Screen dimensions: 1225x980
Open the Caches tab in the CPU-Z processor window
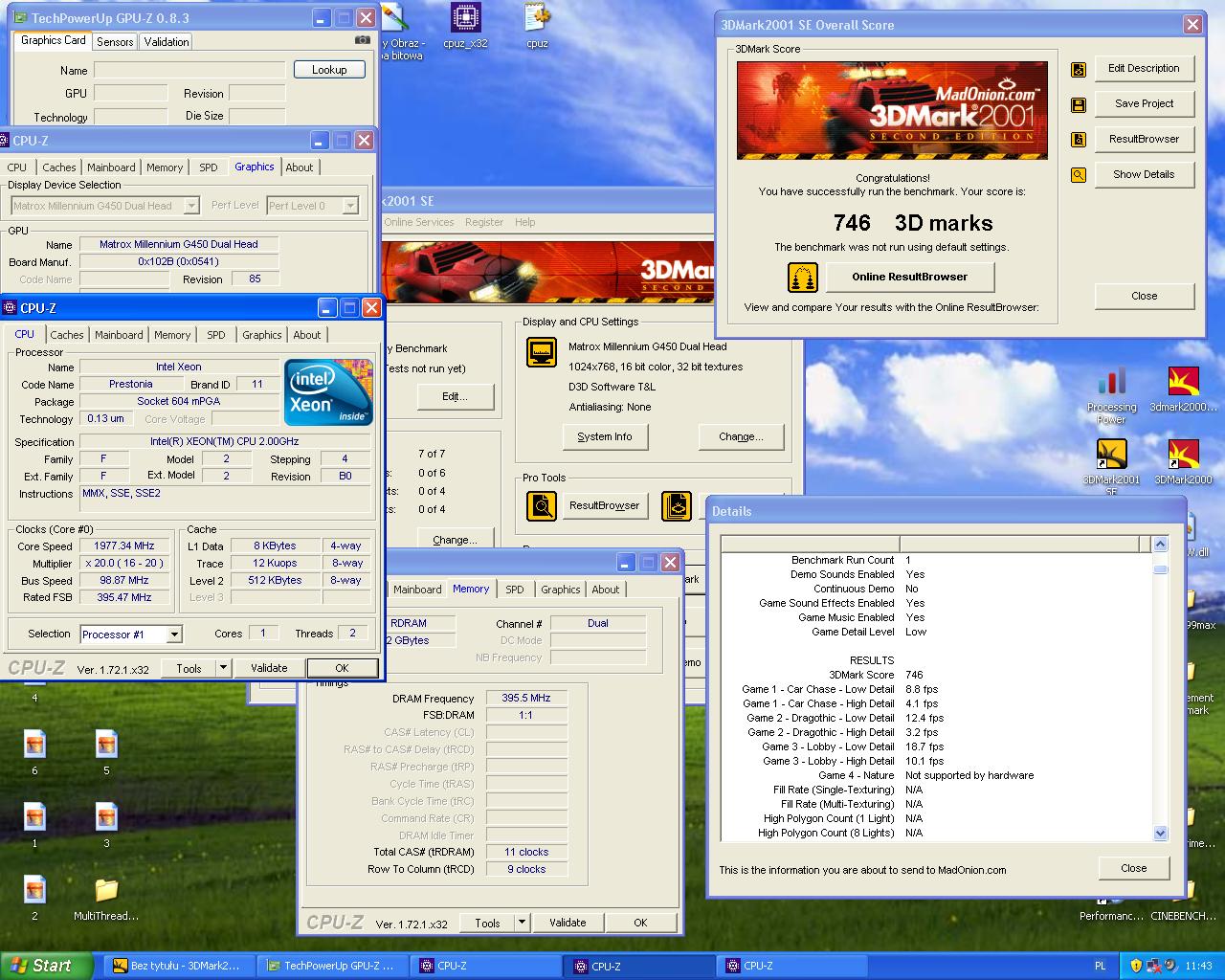pos(67,335)
